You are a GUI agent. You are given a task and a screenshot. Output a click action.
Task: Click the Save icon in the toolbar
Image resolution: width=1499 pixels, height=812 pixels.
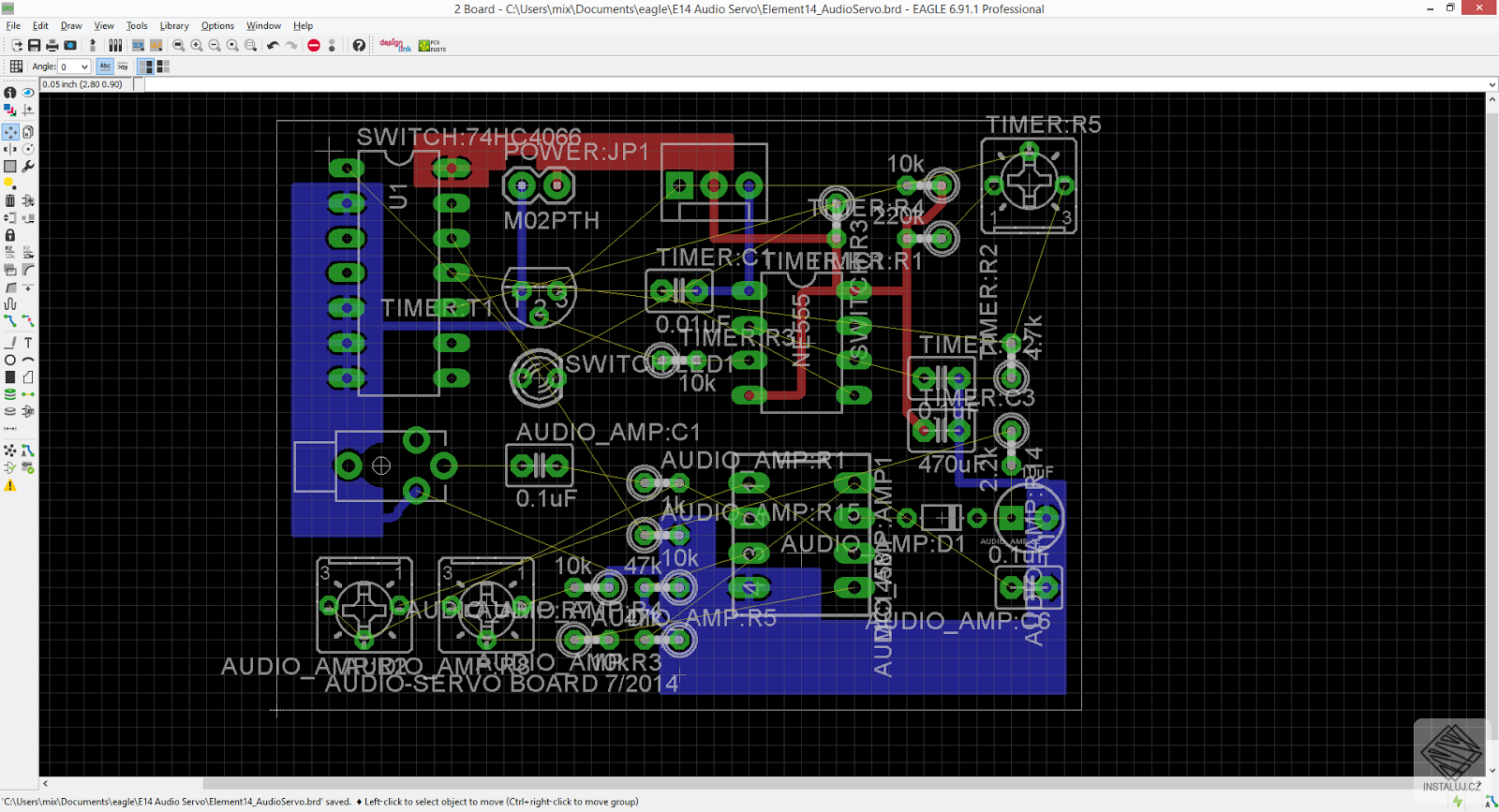[x=35, y=45]
